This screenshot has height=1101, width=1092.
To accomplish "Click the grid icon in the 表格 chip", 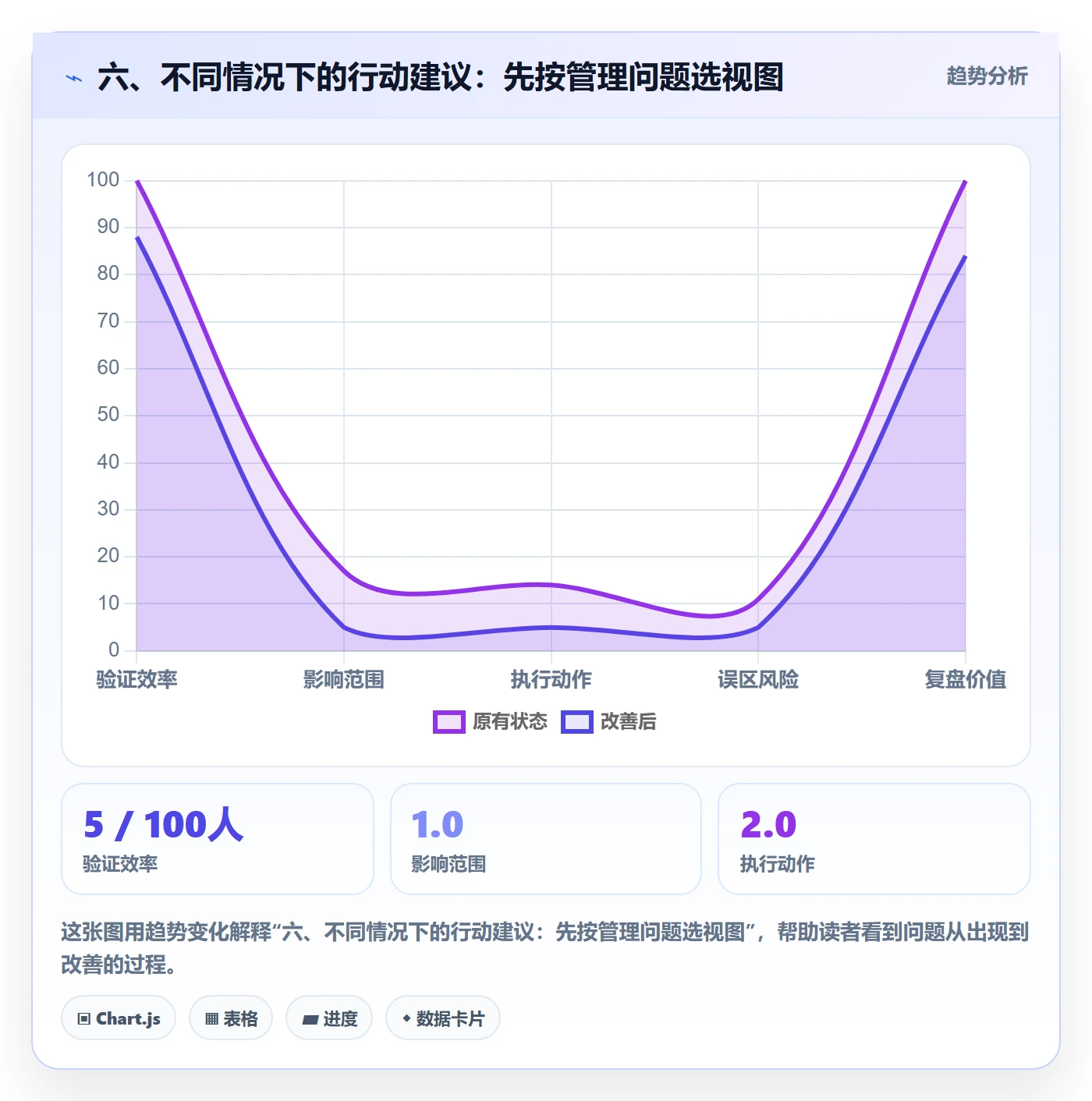I will 211,1019.
